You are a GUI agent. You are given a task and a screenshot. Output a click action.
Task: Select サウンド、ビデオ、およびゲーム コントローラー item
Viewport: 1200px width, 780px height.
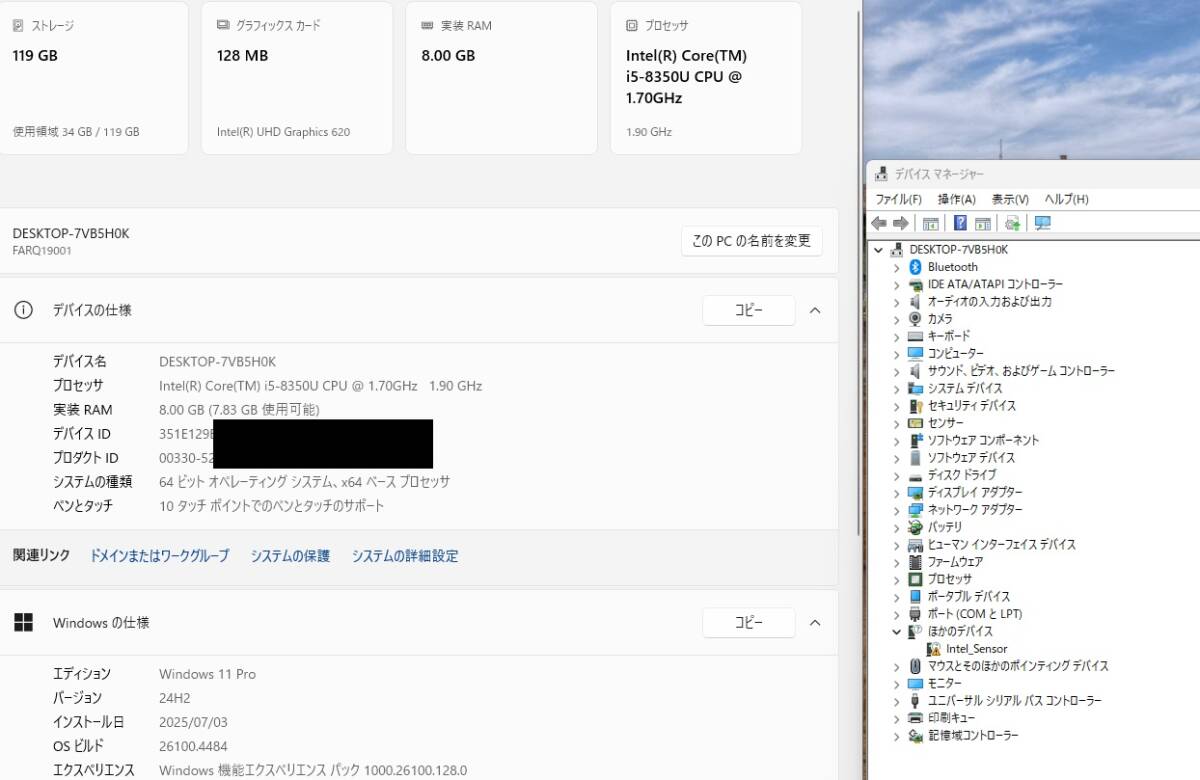[1021, 371]
